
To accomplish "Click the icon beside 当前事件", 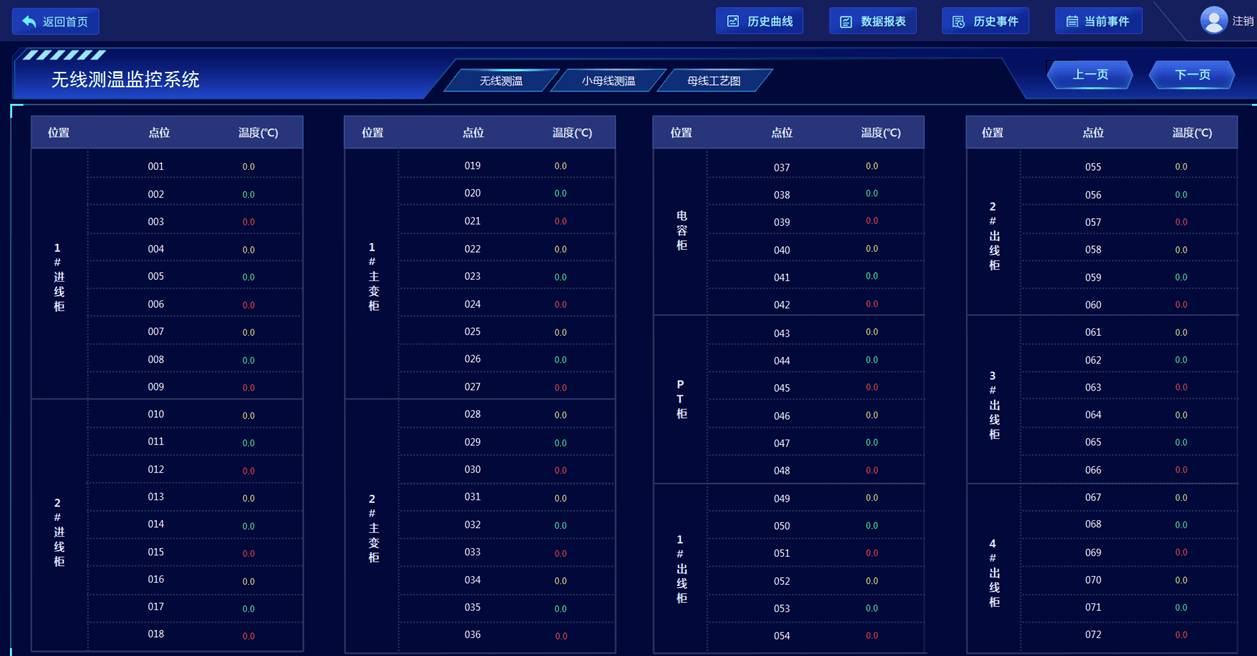I will (1072, 21).
